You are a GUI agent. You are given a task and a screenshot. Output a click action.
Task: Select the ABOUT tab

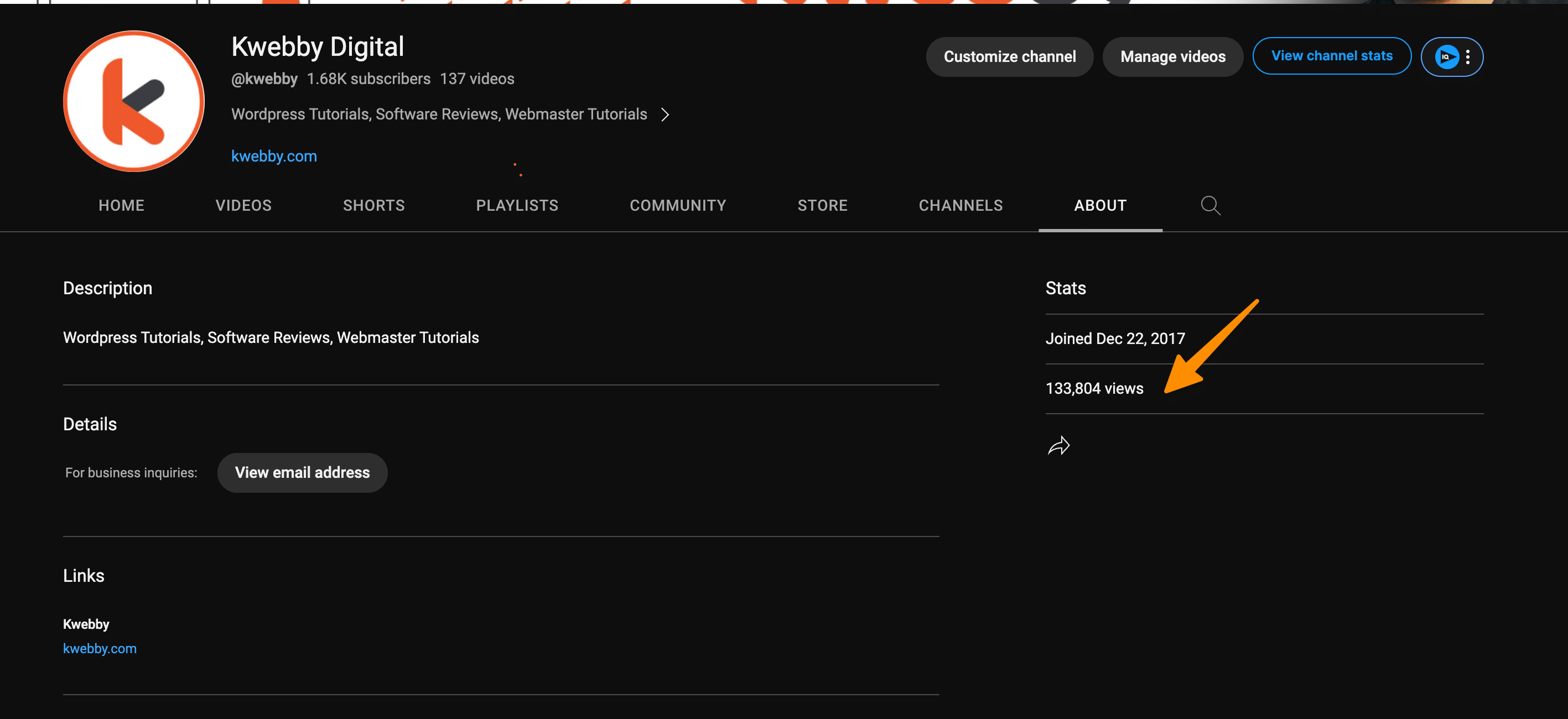[1100, 205]
